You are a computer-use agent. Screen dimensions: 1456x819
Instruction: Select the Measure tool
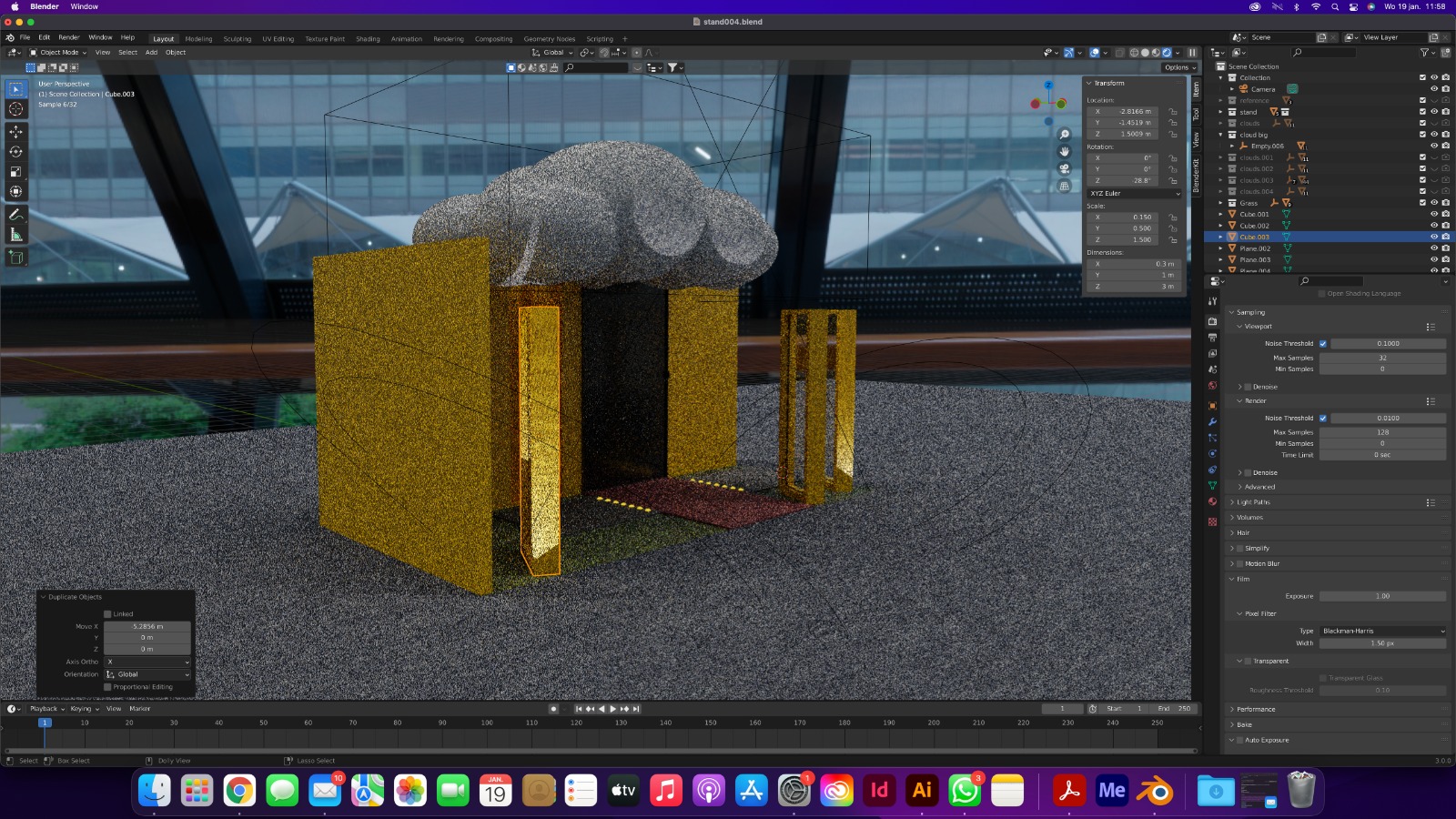(x=15, y=236)
